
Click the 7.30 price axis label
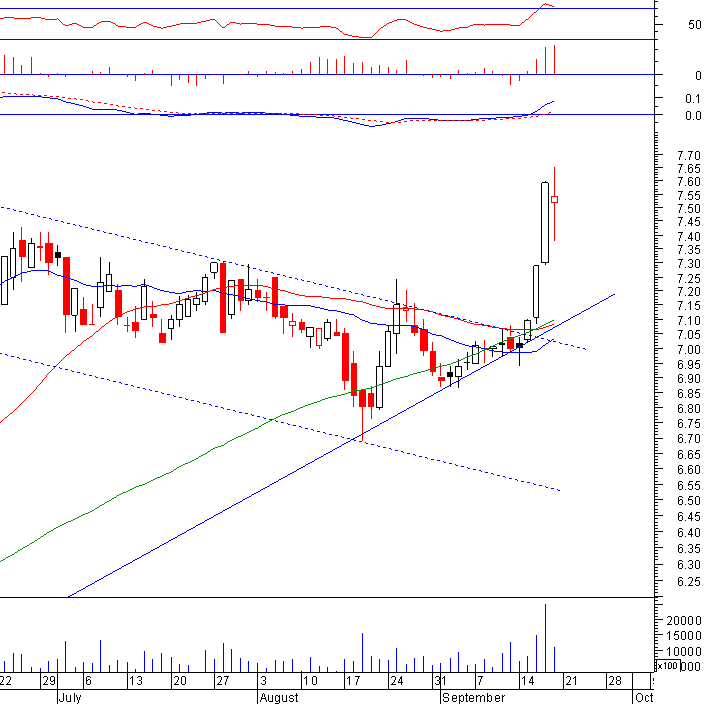688,264
